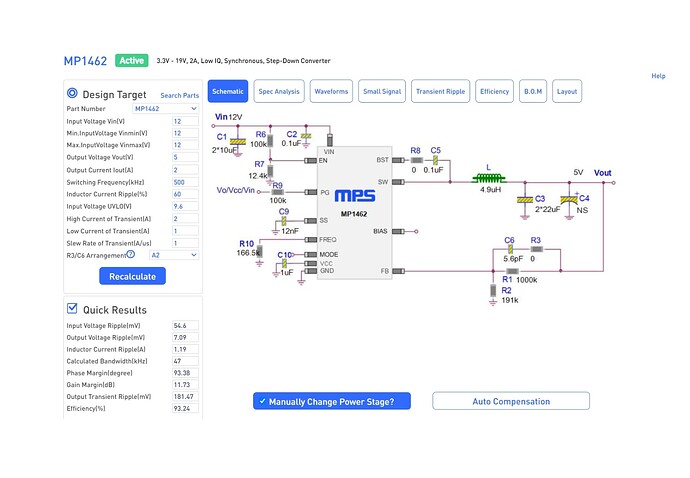Click the 12nF C9 value label
Viewport: 690px width, 478px height.
(x=290, y=231)
